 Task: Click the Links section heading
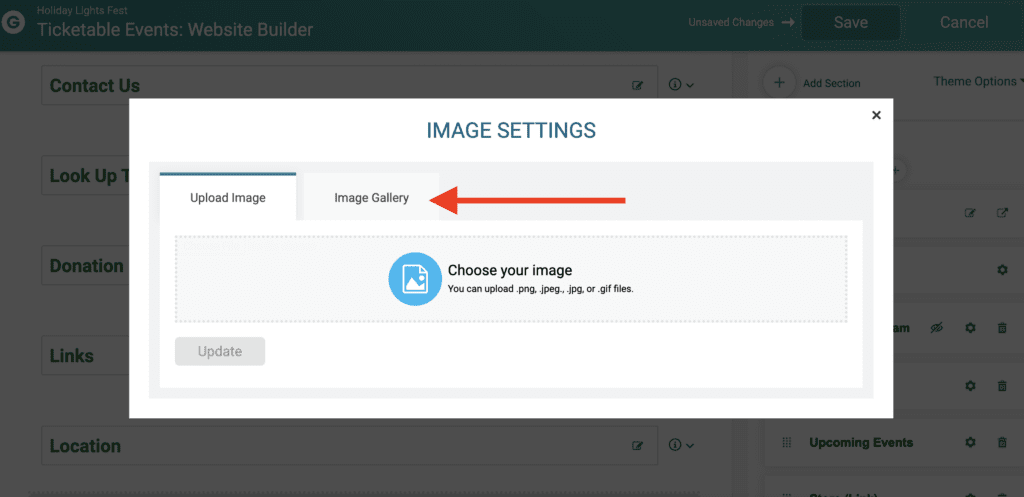(x=71, y=356)
